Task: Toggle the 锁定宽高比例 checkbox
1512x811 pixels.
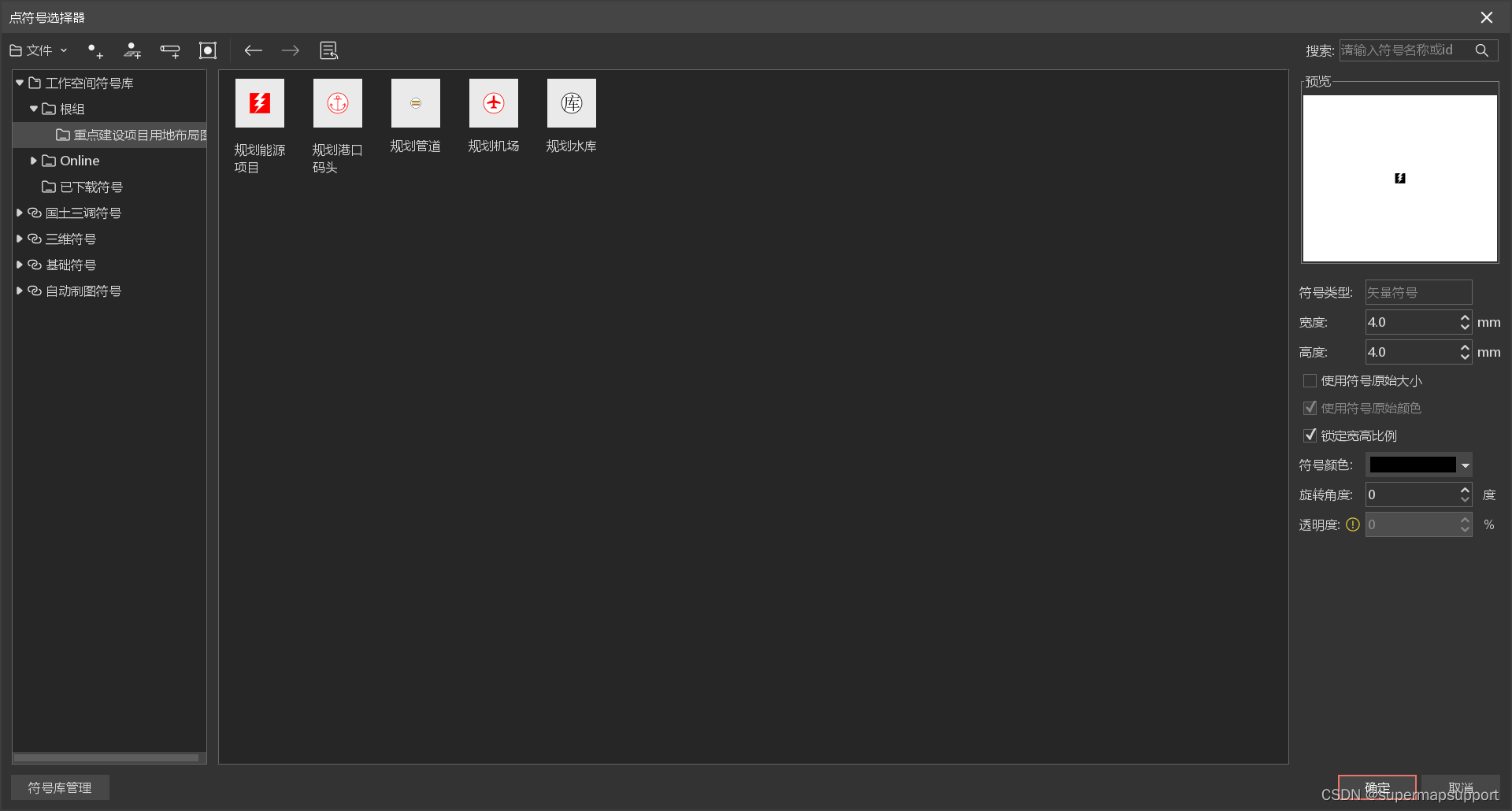Action: coord(1310,435)
